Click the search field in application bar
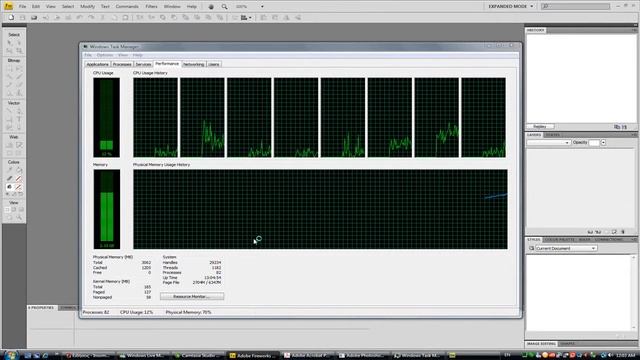Viewport: 640px width, 360px height. pos(575,7)
